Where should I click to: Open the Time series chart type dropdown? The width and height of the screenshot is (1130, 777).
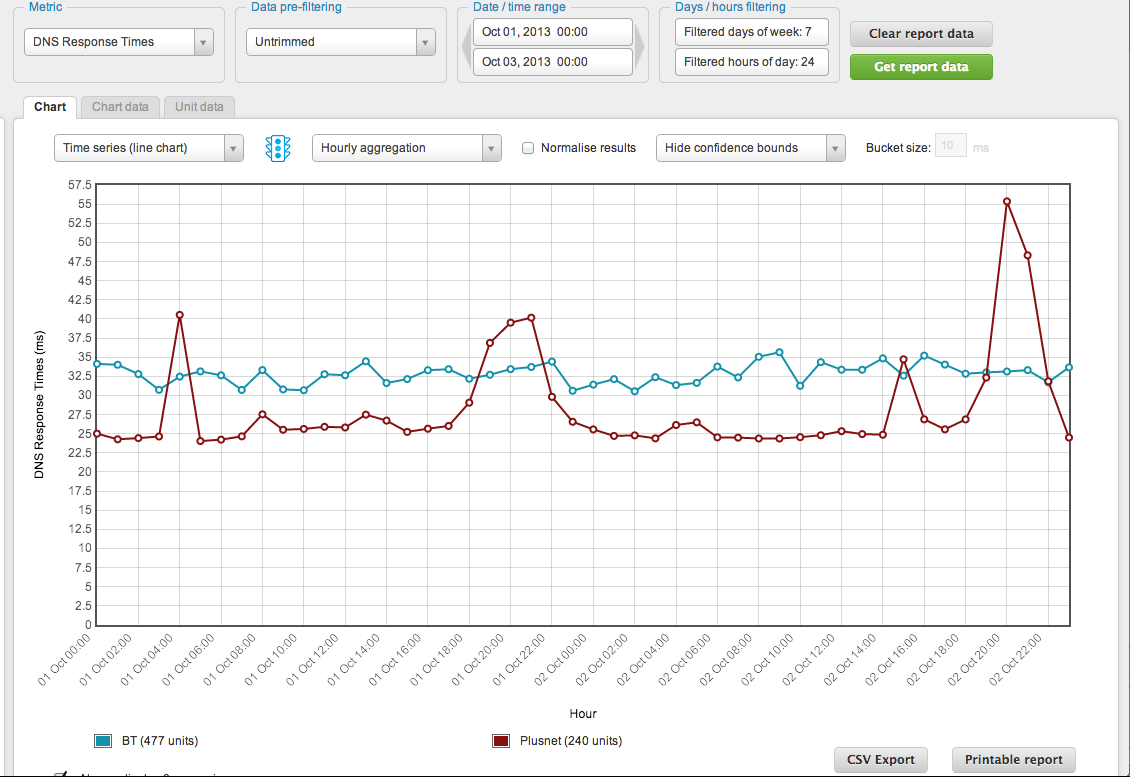(148, 148)
